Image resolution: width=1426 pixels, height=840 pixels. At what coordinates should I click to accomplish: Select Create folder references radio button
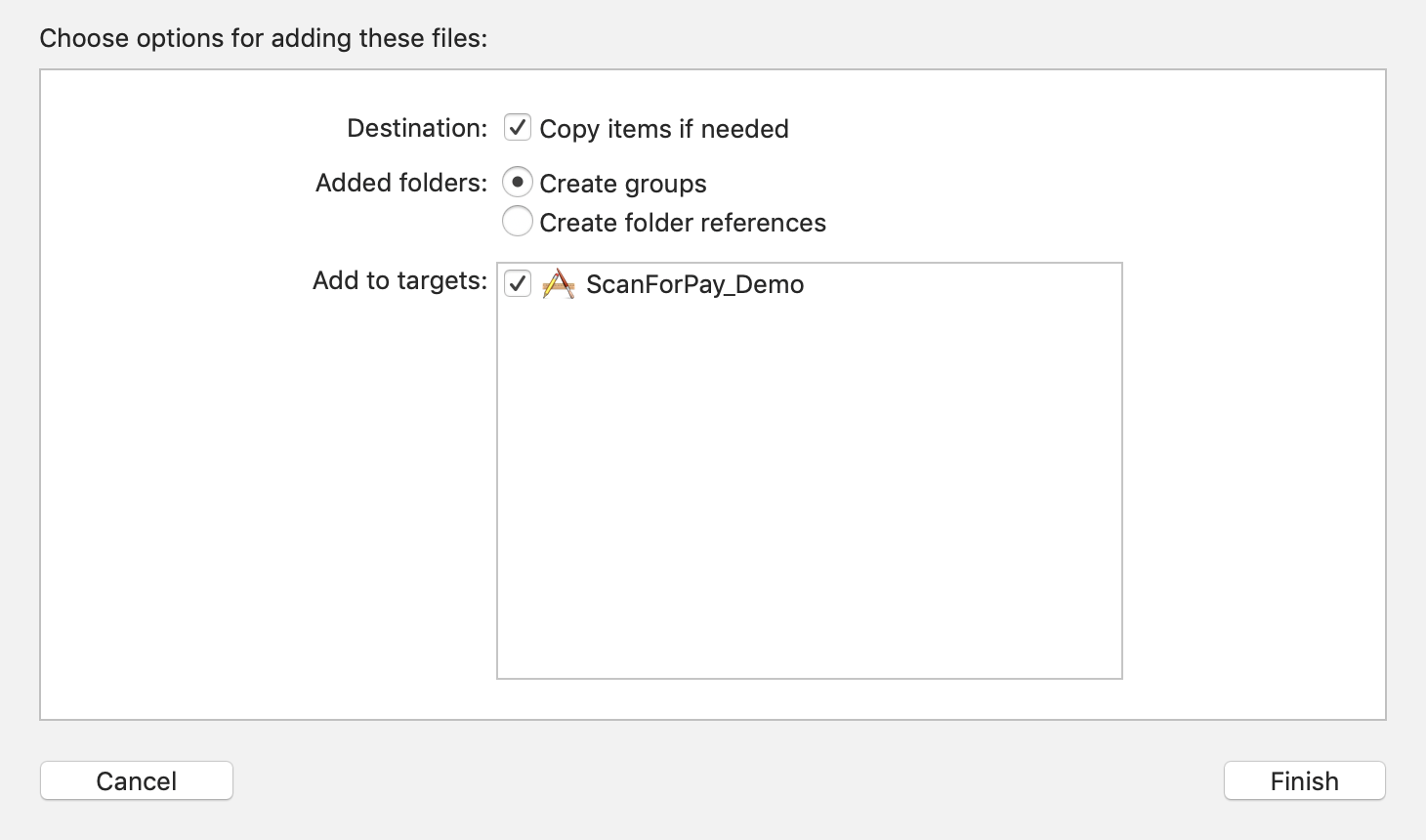coord(517,221)
